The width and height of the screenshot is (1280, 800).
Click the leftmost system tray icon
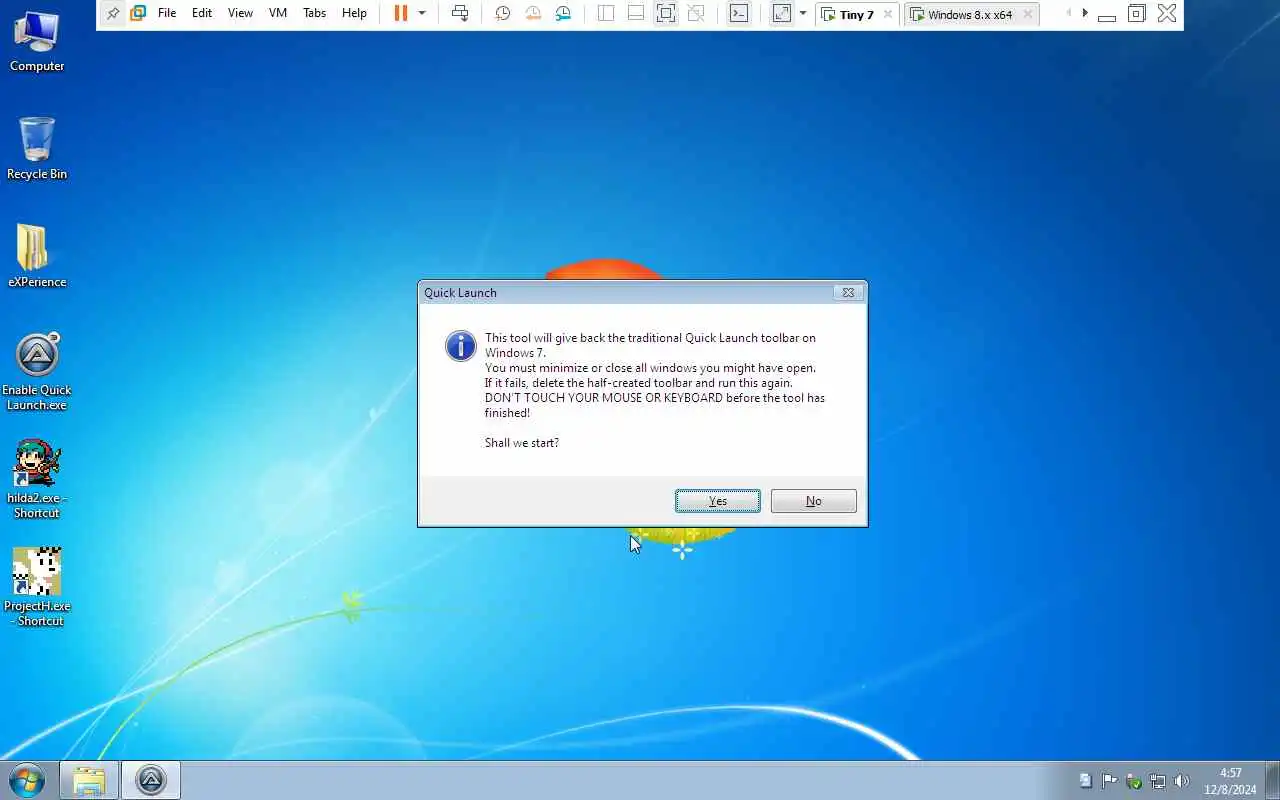coord(1086,781)
